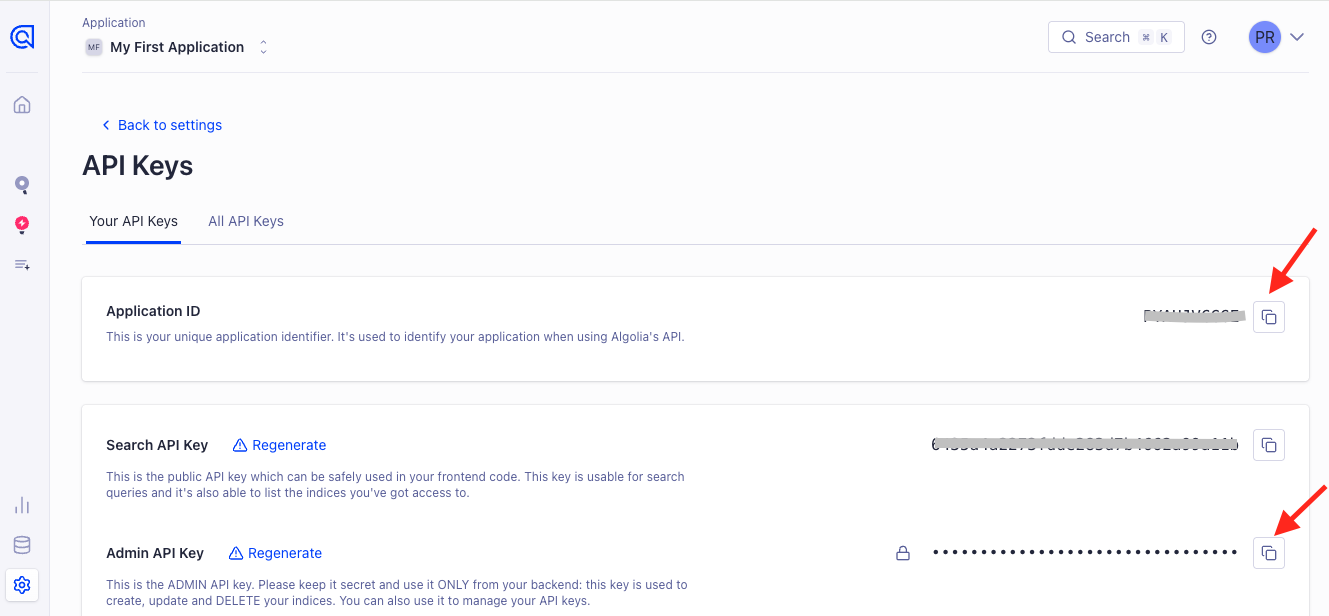Image resolution: width=1329 pixels, height=616 pixels.
Task: Open the help question mark icon
Action: 1209,37
